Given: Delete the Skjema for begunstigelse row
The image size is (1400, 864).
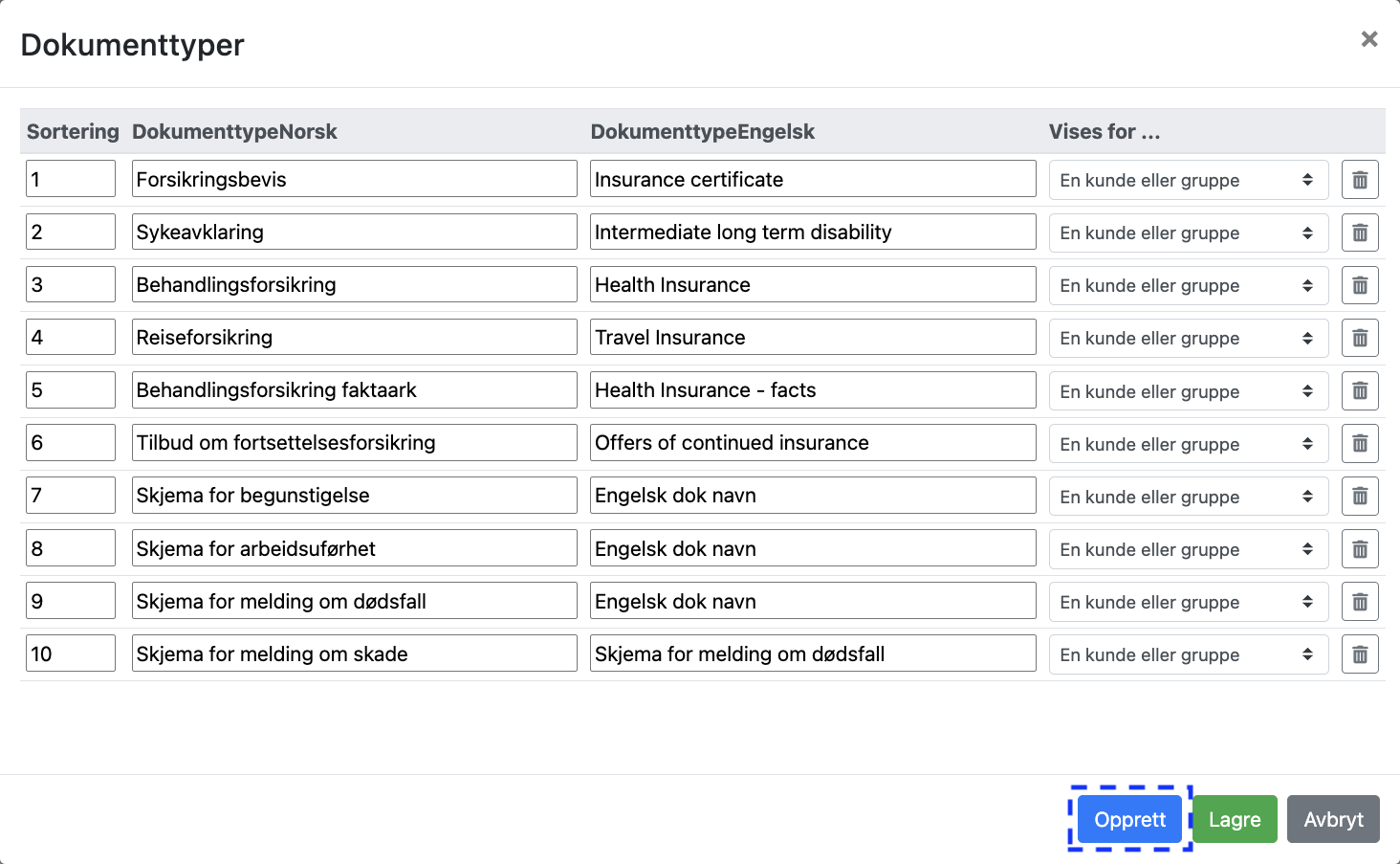Looking at the screenshot, I should [x=1359, y=496].
